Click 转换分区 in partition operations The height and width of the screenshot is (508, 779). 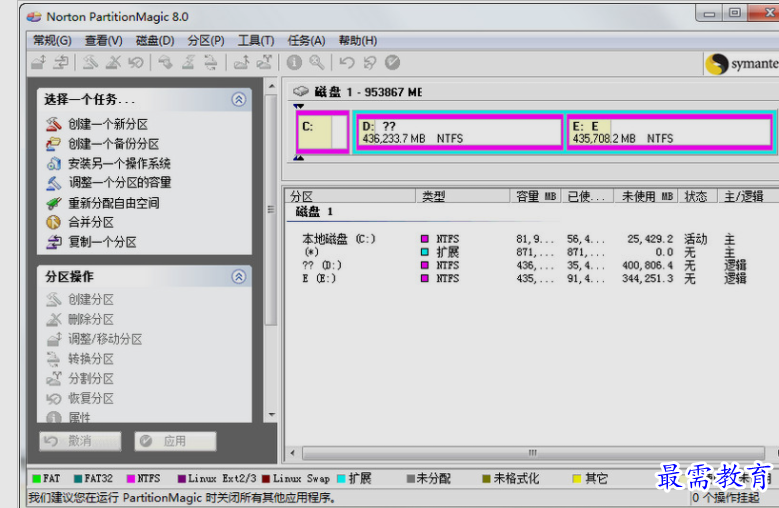point(91,359)
